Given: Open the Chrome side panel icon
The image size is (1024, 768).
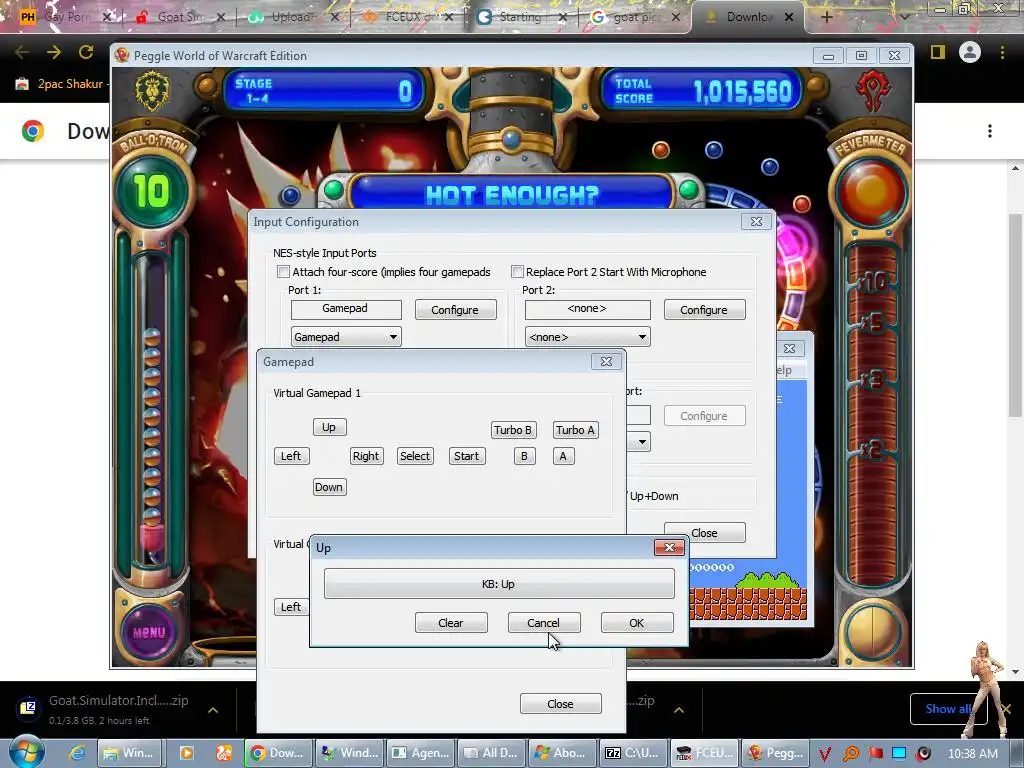Looking at the screenshot, I should click(x=938, y=52).
